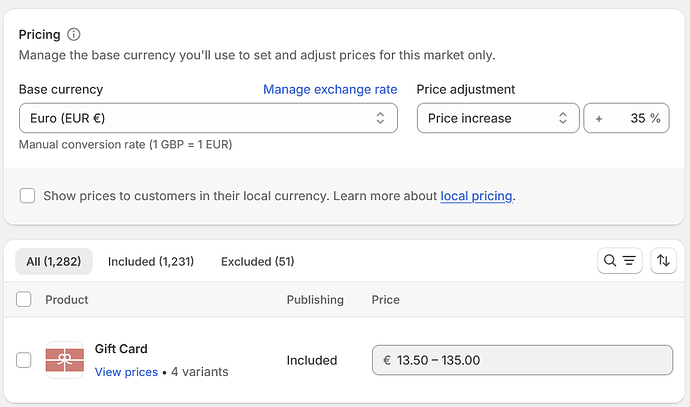Enable showing prices in local currency checkbox

[28, 195]
